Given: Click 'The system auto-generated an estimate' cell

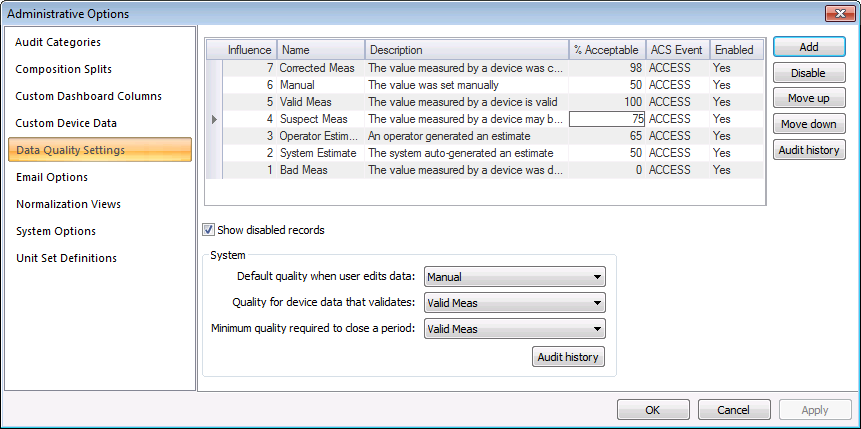Looking at the screenshot, I should [461, 153].
